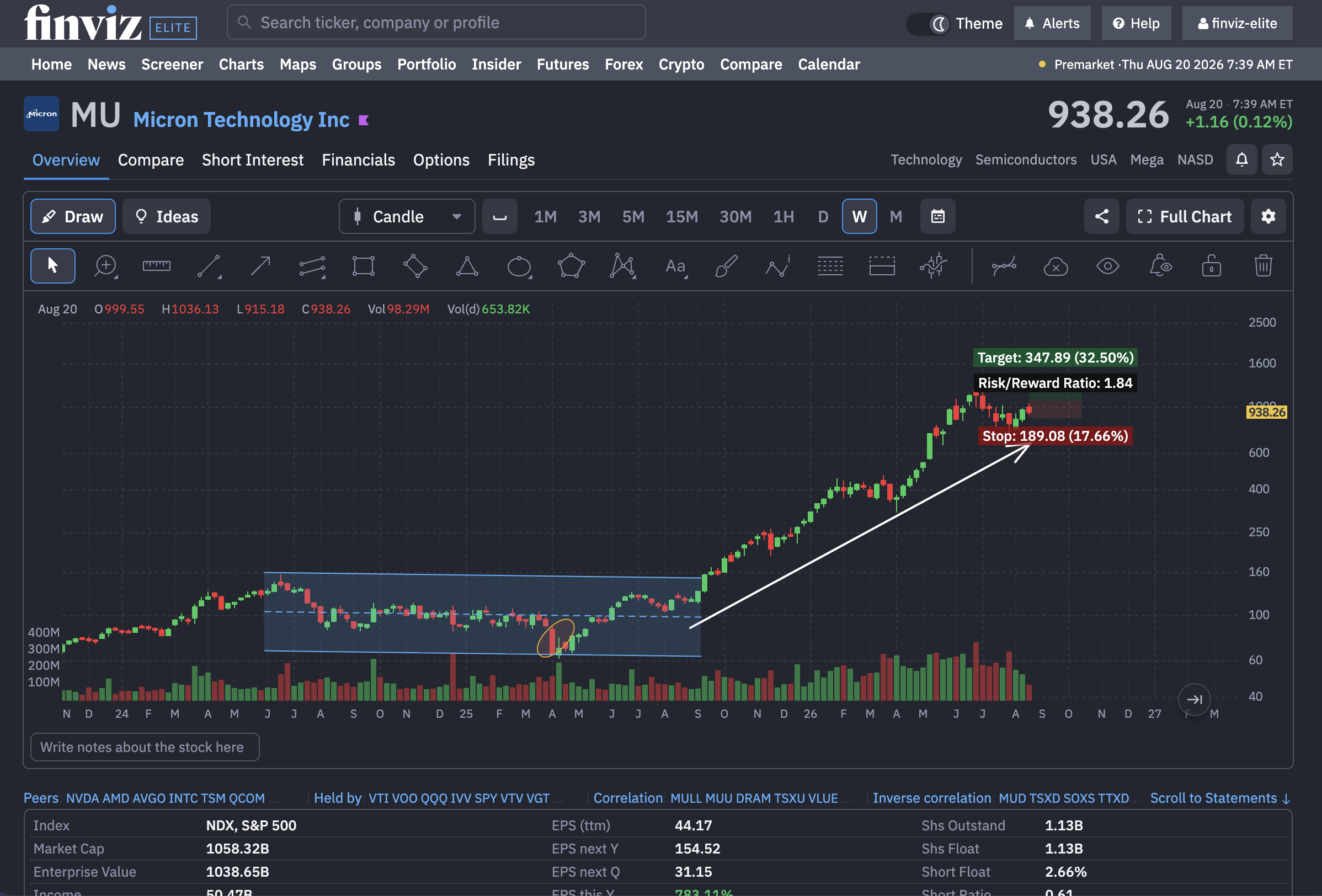The height and width of the screenshot is (896, 1322).
Task: Pick the polygon drawing tool
Action: 571,266
